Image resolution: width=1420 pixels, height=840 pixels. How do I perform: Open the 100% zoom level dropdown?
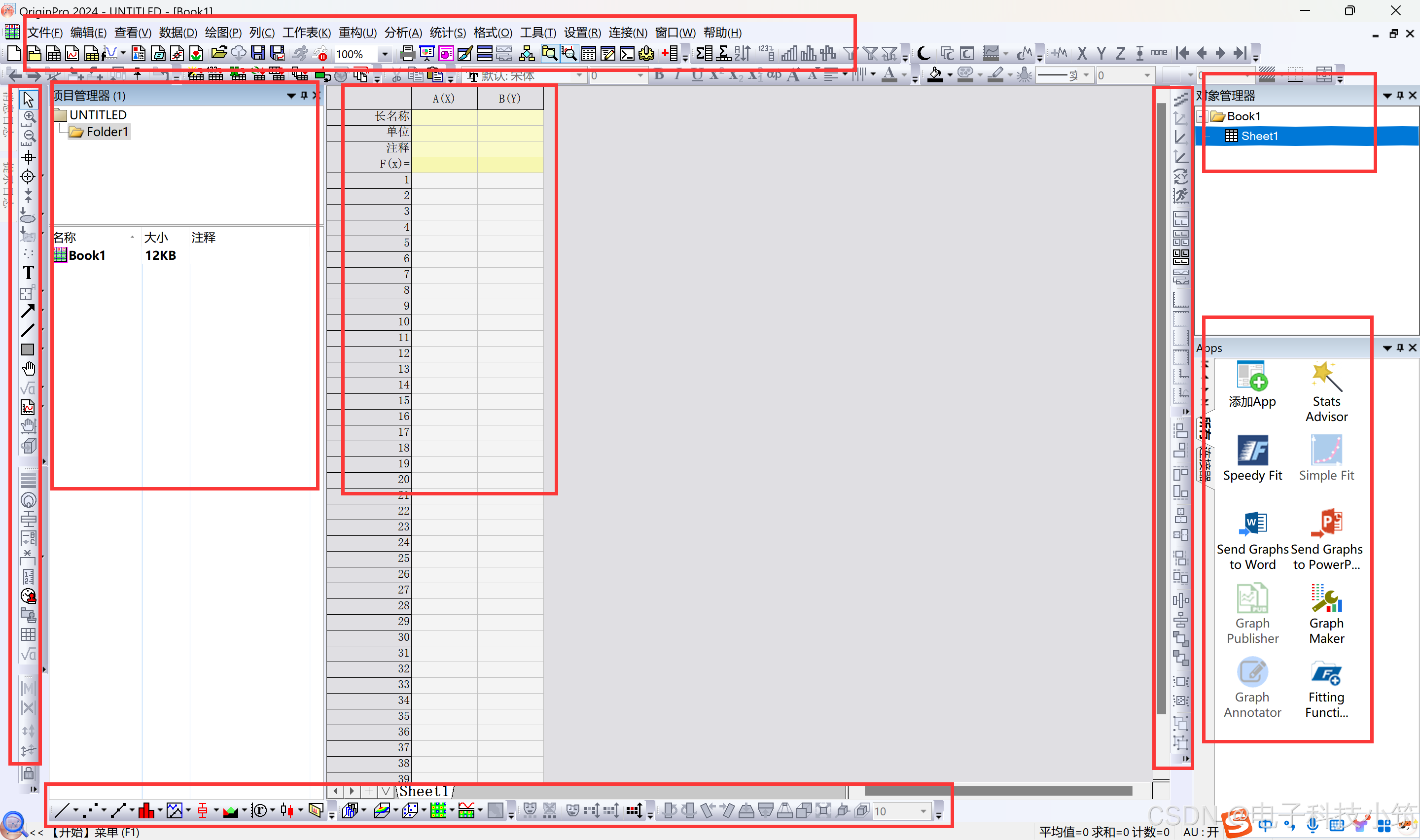tap(385, 54)
